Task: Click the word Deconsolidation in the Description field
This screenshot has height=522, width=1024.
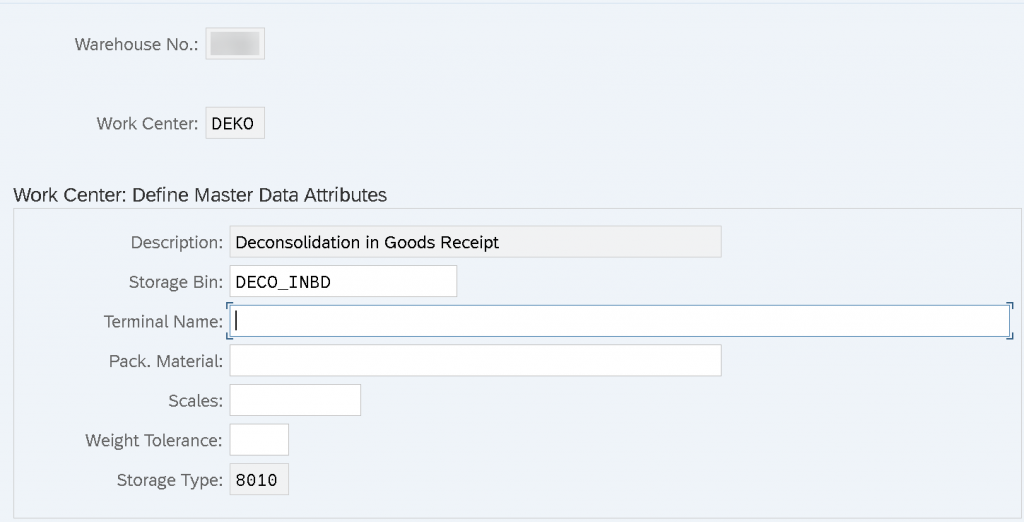Action: pyautogui.click(x=298, y=242)
